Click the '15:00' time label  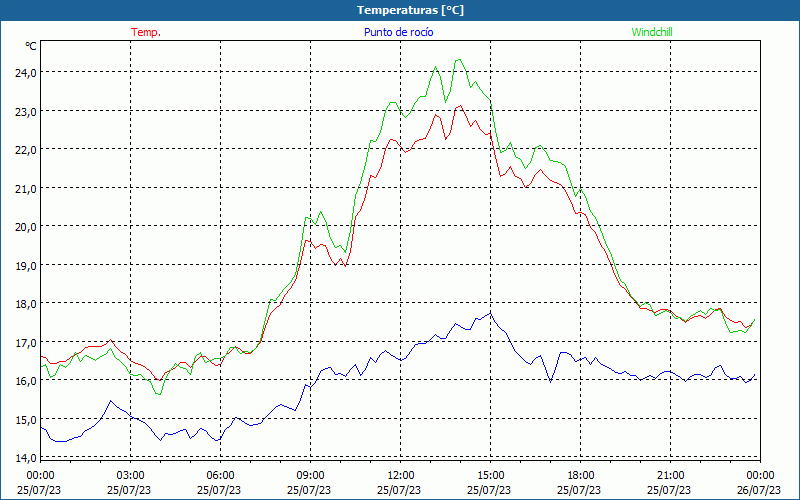(x=491, y=476)
